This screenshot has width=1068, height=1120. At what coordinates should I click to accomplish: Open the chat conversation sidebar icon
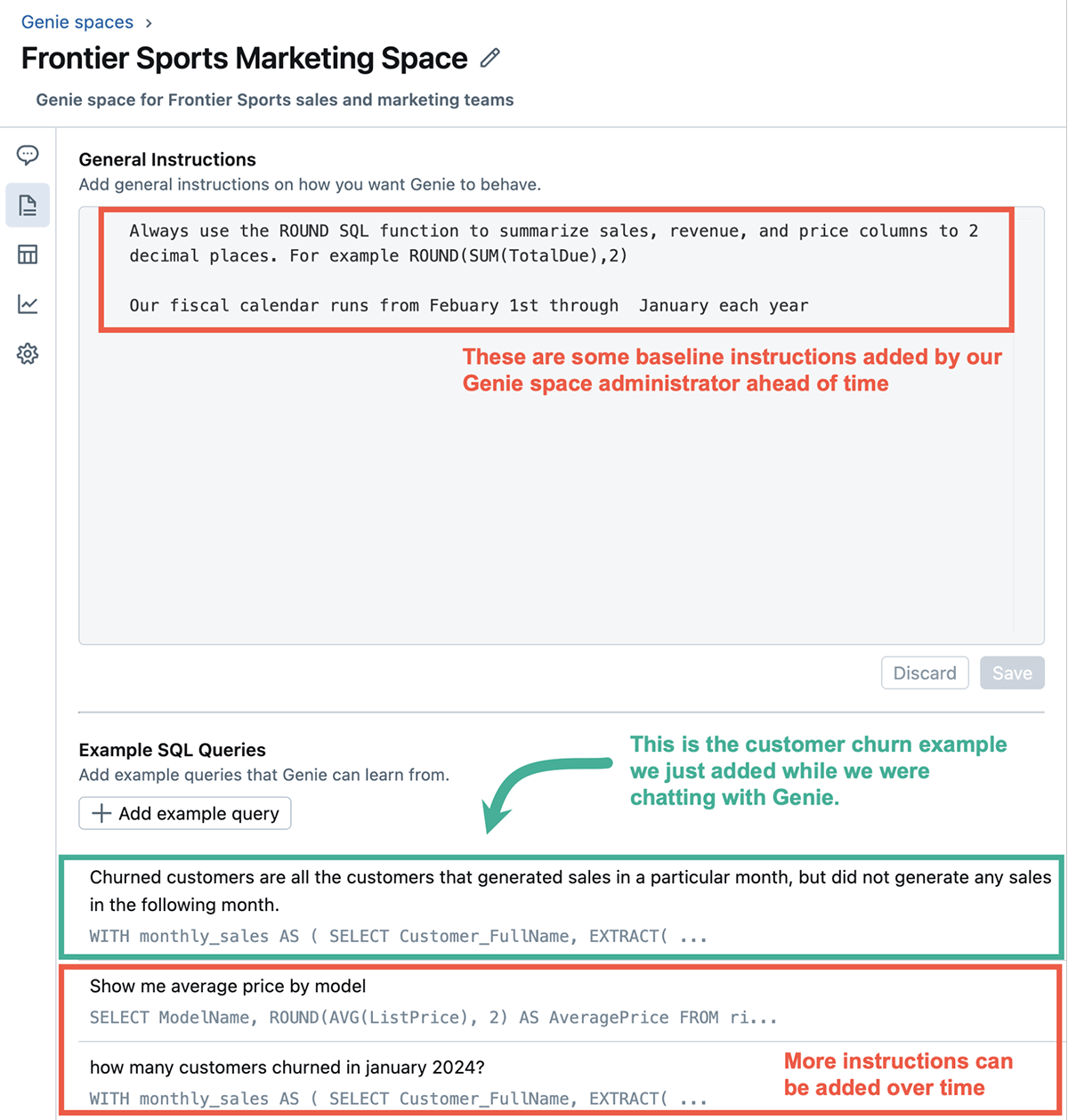point(28,156)
